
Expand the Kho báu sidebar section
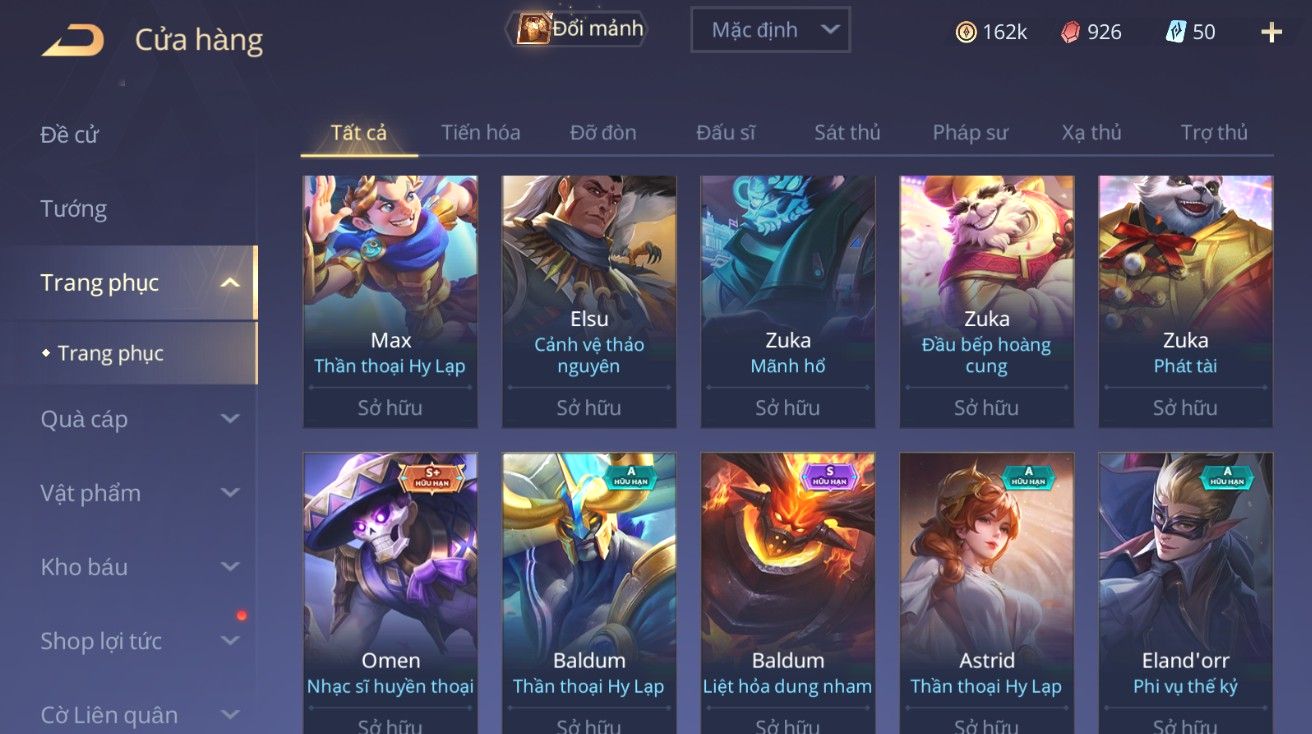pos(230,567)
